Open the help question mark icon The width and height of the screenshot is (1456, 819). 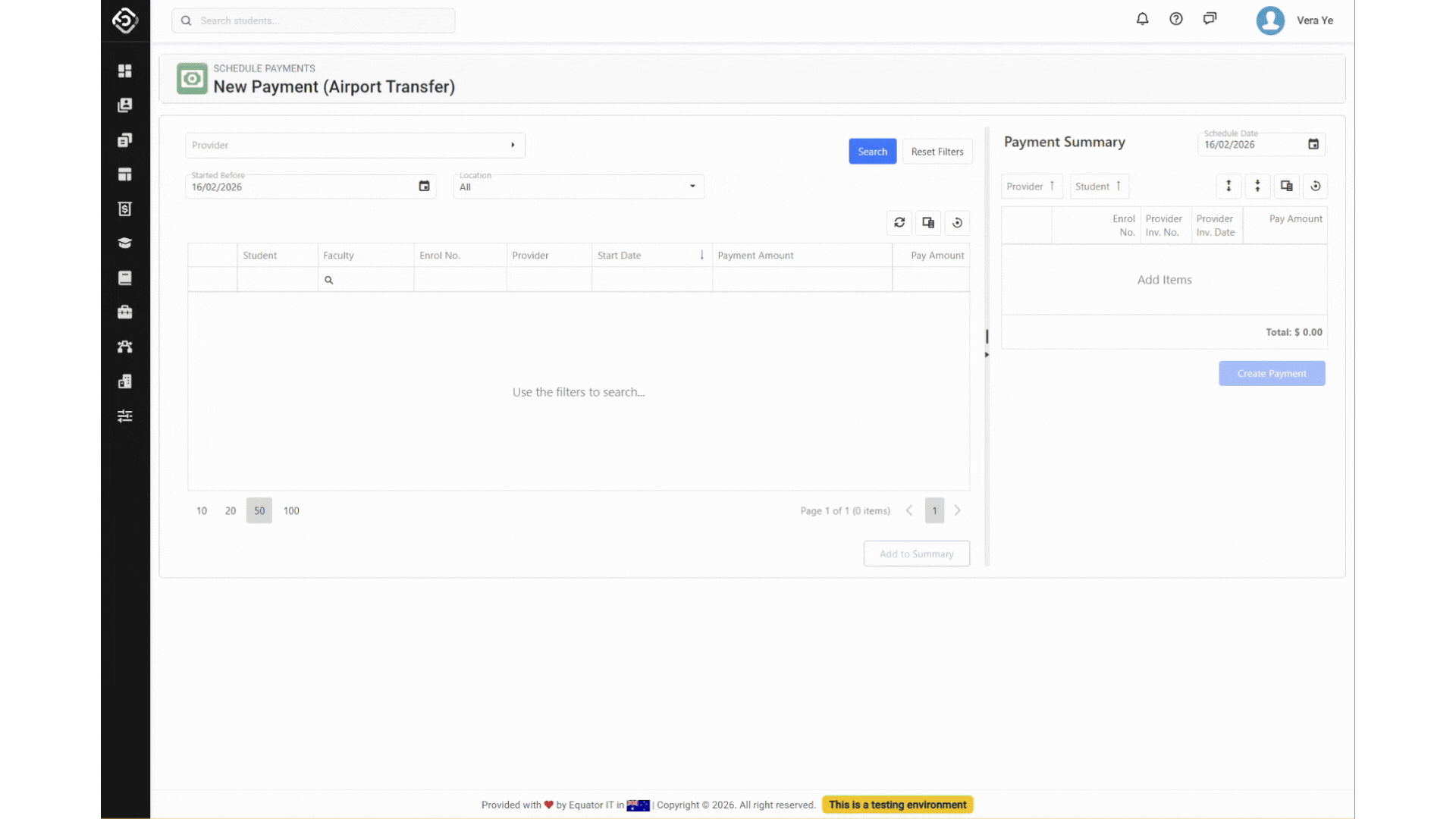coord(1175,19)
